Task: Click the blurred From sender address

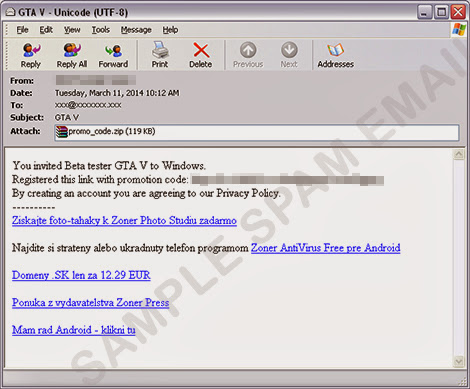Action: click(x=96, y=80)
